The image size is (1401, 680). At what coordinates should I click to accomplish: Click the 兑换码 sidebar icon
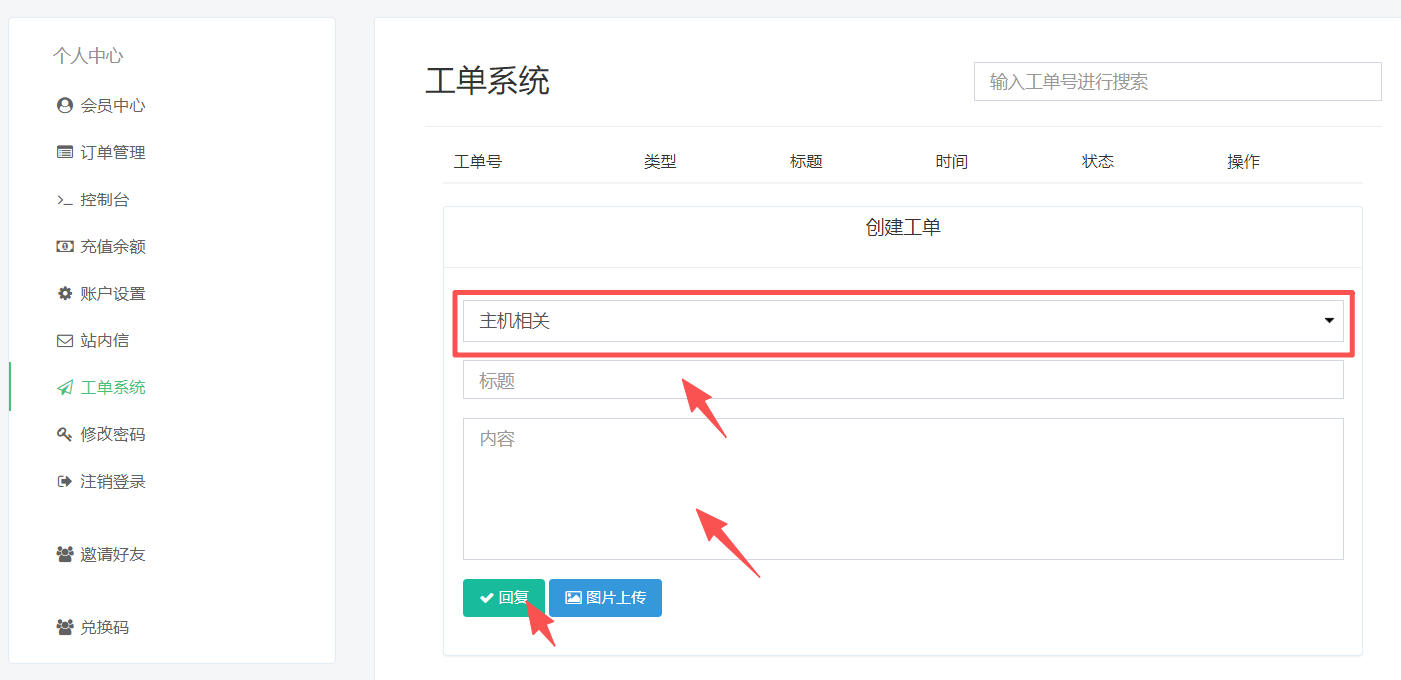65,627
